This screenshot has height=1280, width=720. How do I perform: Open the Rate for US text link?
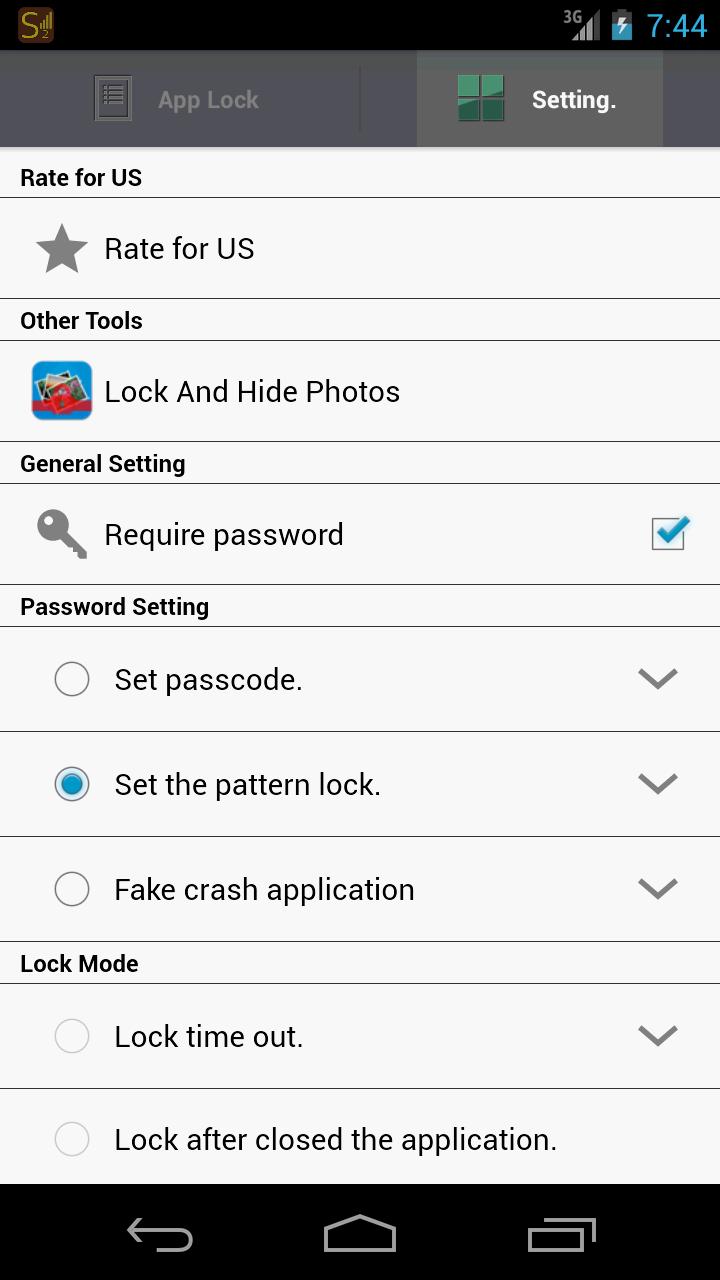click(x=180, y=249)
